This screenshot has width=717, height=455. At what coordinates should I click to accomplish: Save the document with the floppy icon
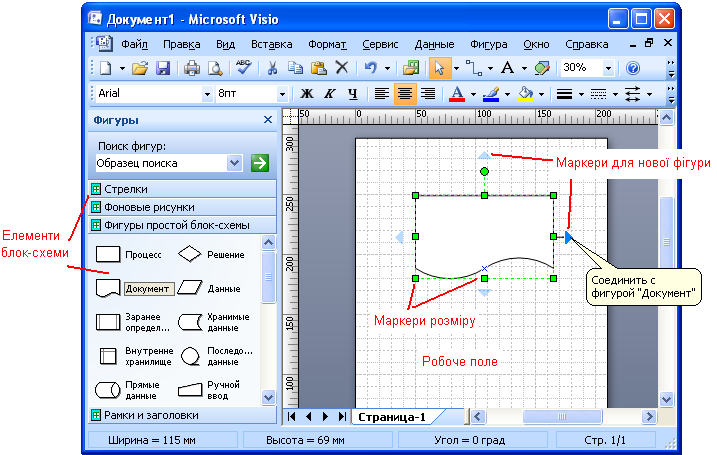pyautogui.click(x=163, y=69)
